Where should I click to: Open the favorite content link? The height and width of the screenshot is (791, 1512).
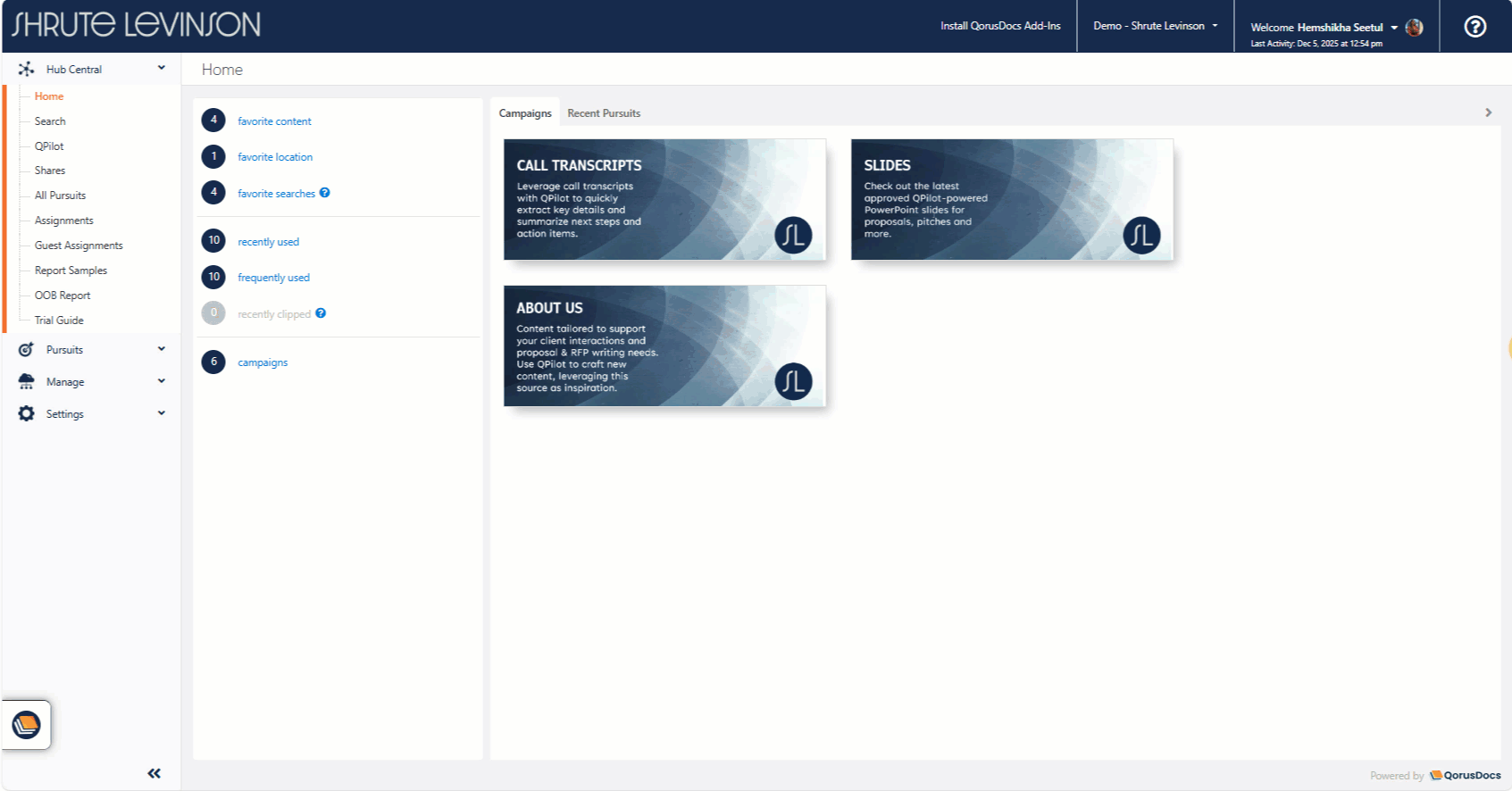click(x=274, y=121)
